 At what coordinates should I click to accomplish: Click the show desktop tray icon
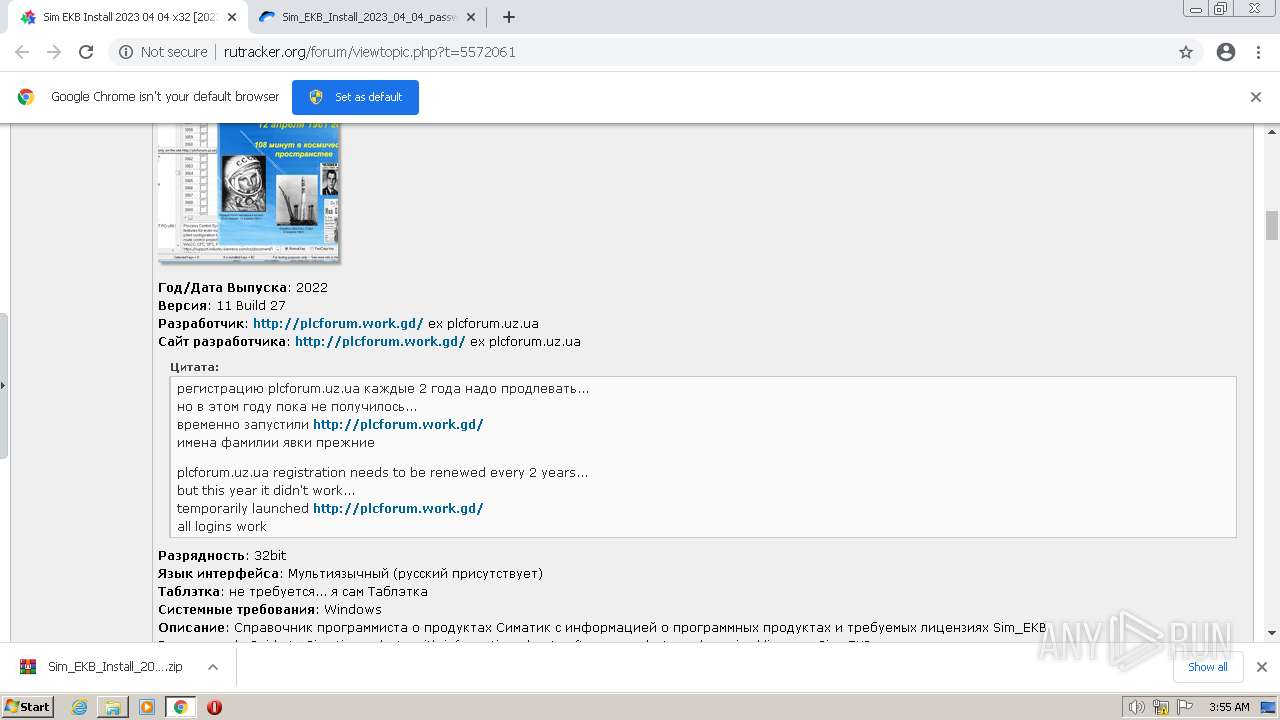1268,707
